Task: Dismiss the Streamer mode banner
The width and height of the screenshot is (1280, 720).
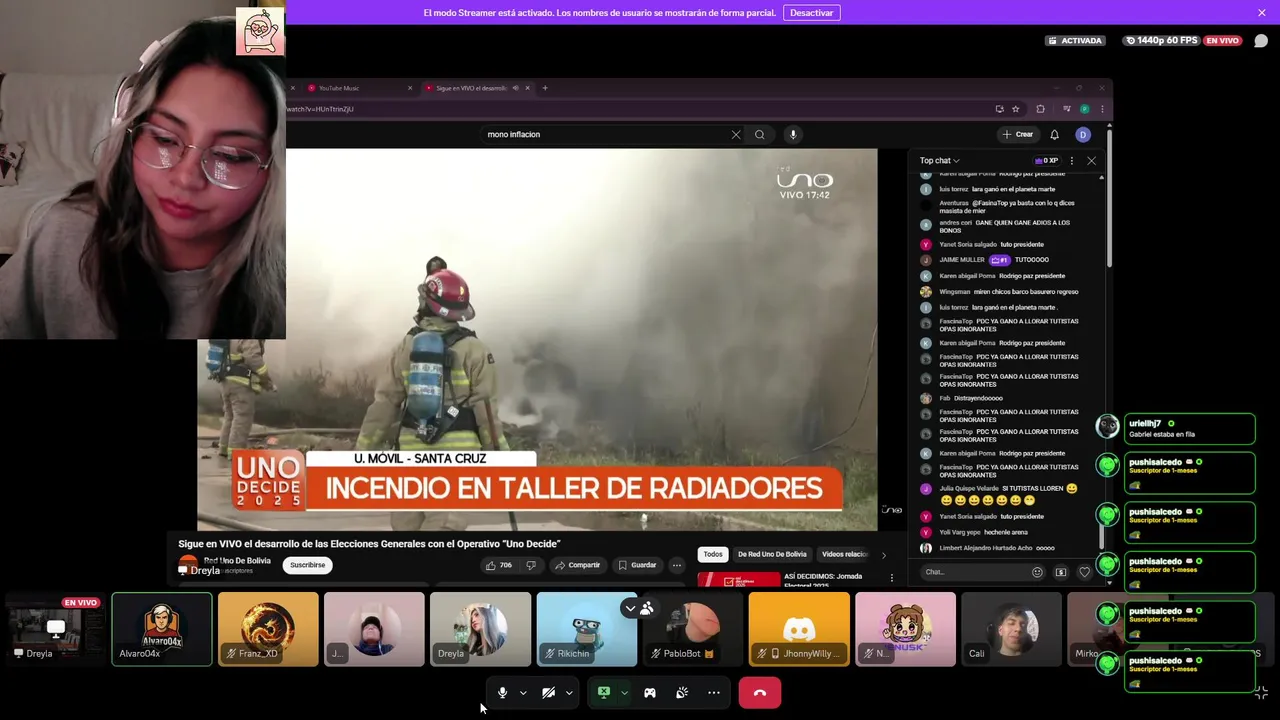Action: [1262, 13]
